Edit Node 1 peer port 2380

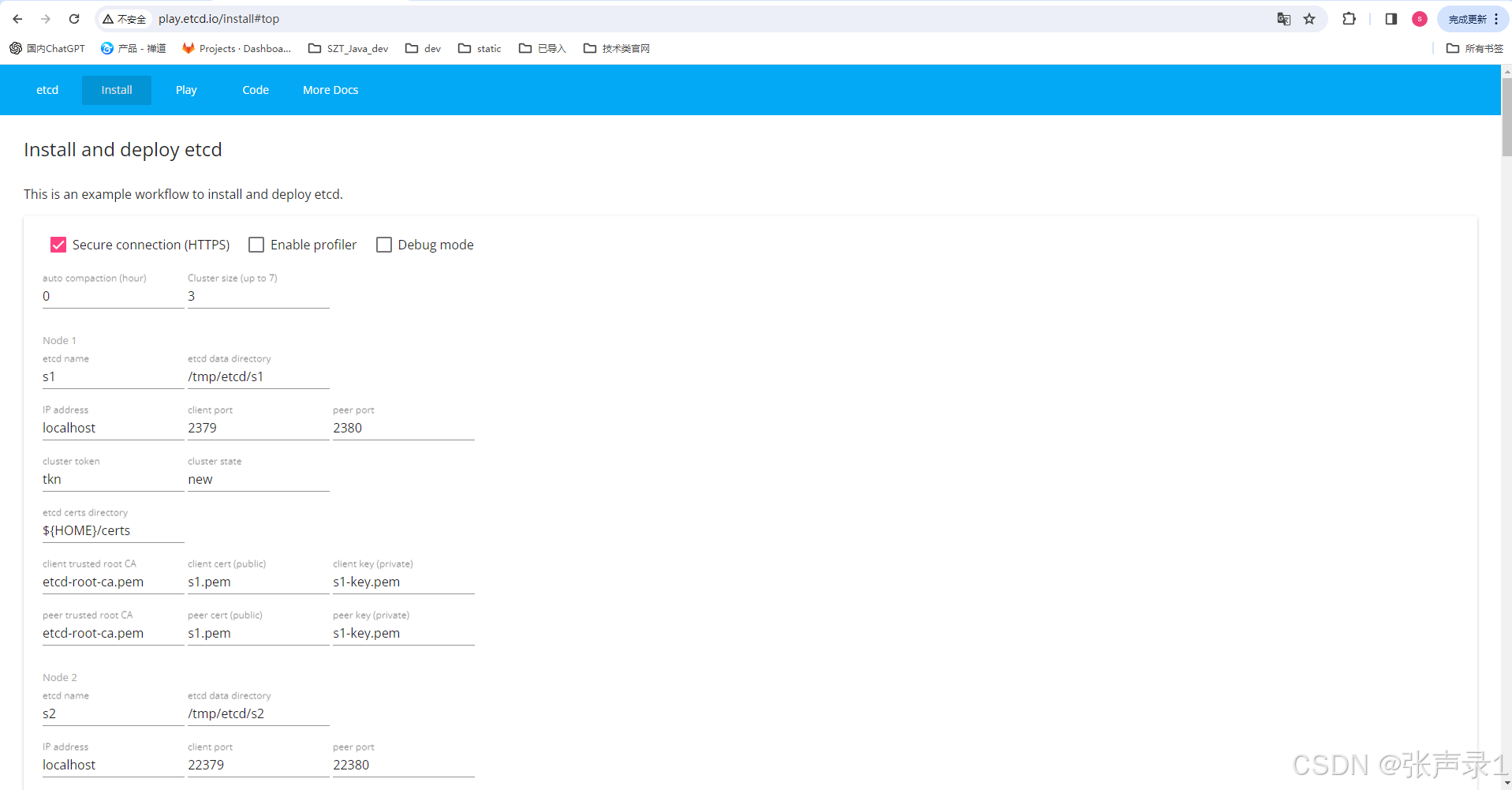click(403, 428)
